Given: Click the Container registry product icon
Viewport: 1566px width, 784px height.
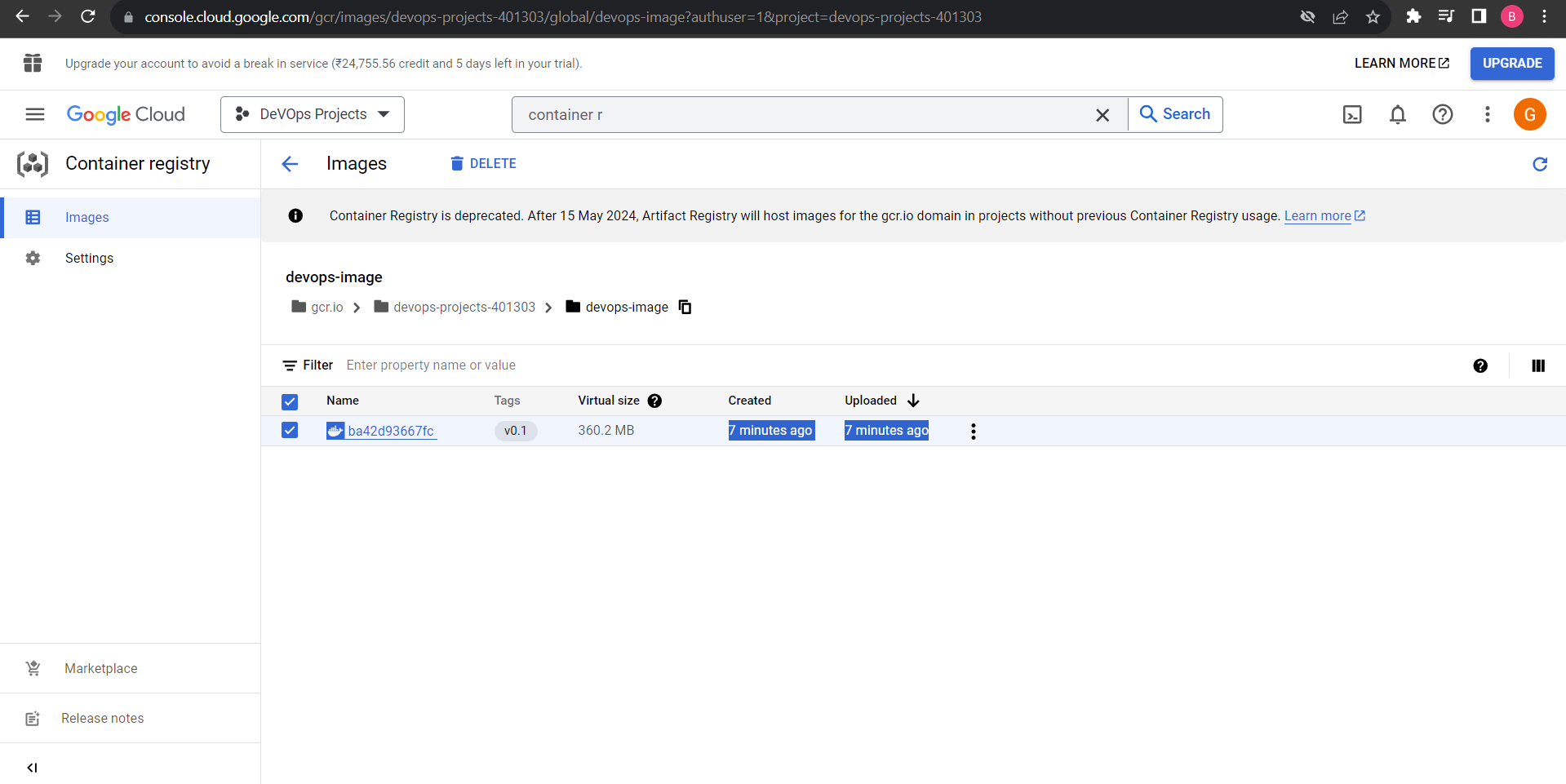Looking at the screenshot, I should [x=33, y=164].
